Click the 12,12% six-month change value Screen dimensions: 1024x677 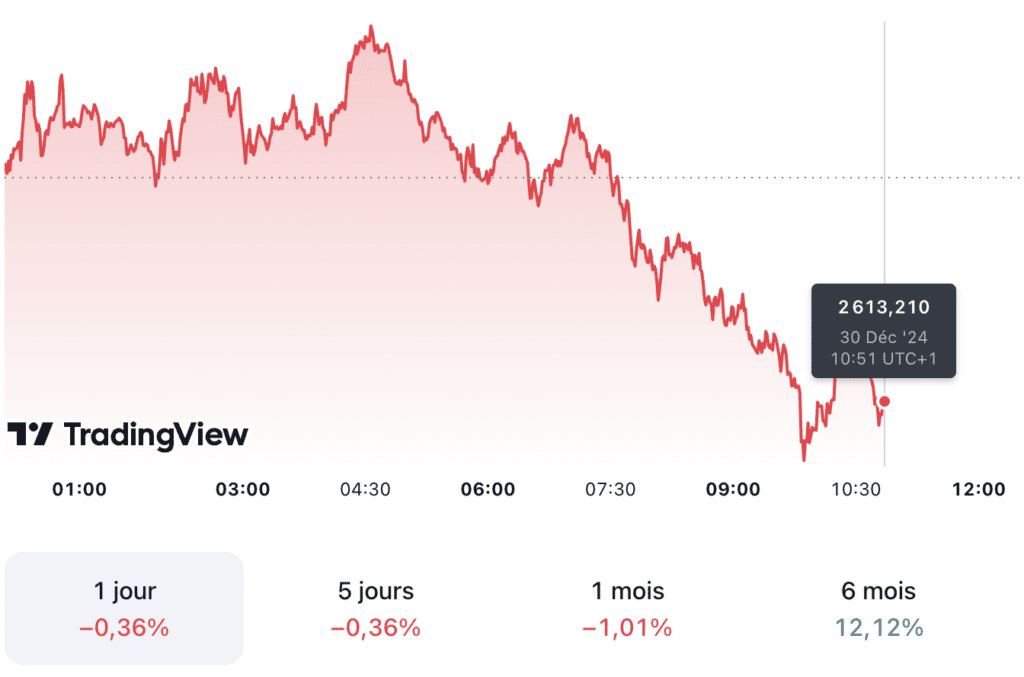point(878,628)
